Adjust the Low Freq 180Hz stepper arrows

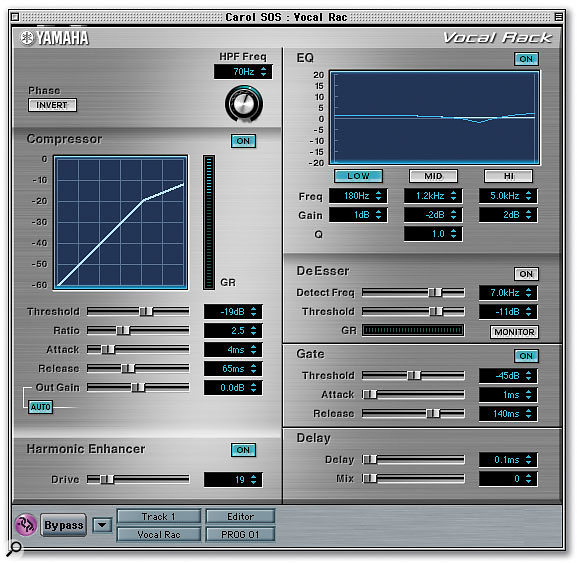pos(378,196)
